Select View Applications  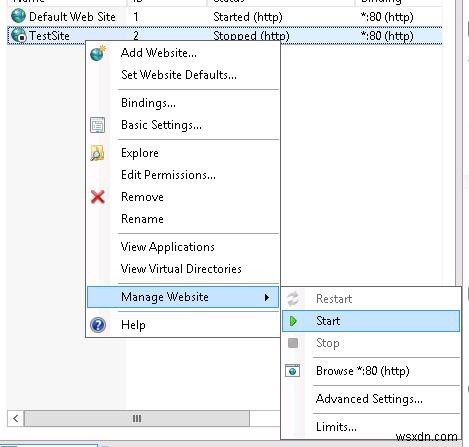(168, 247)
